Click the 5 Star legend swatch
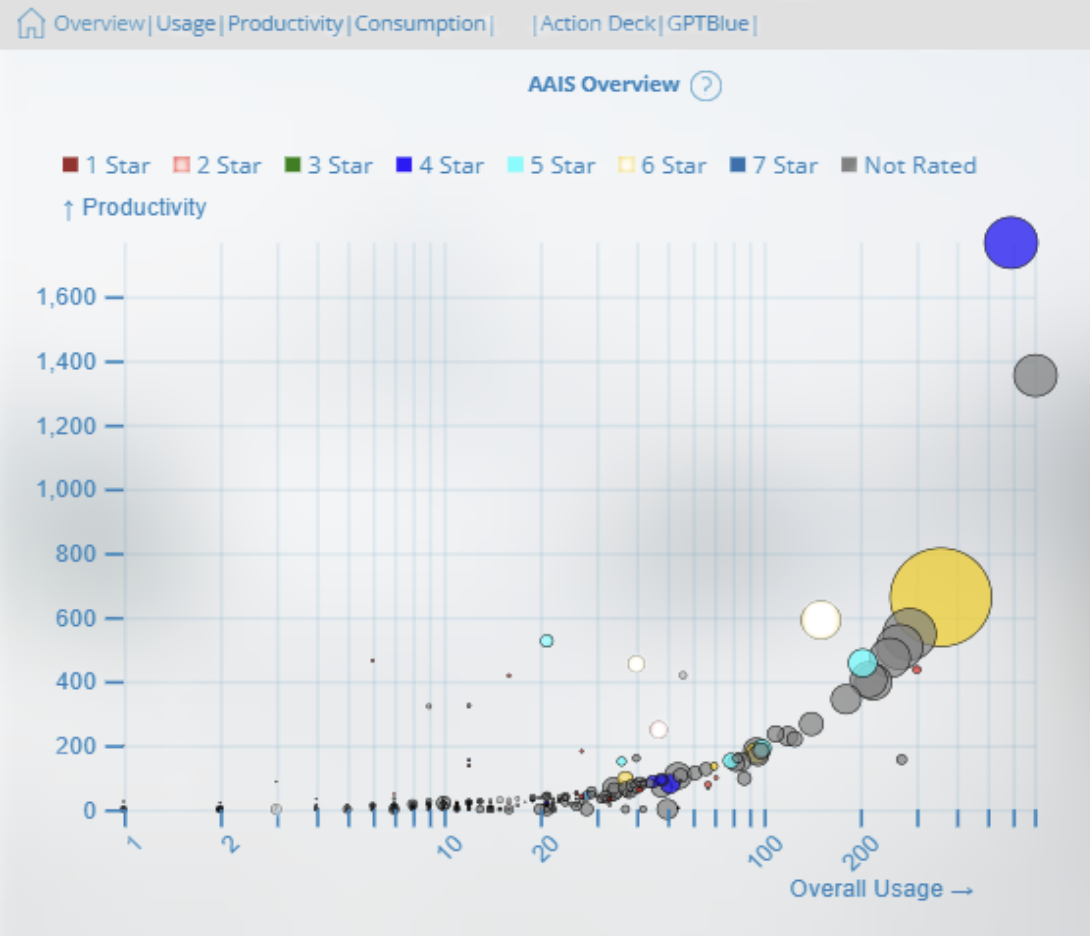The image size is (1090, 936). [x=515, y=165]
